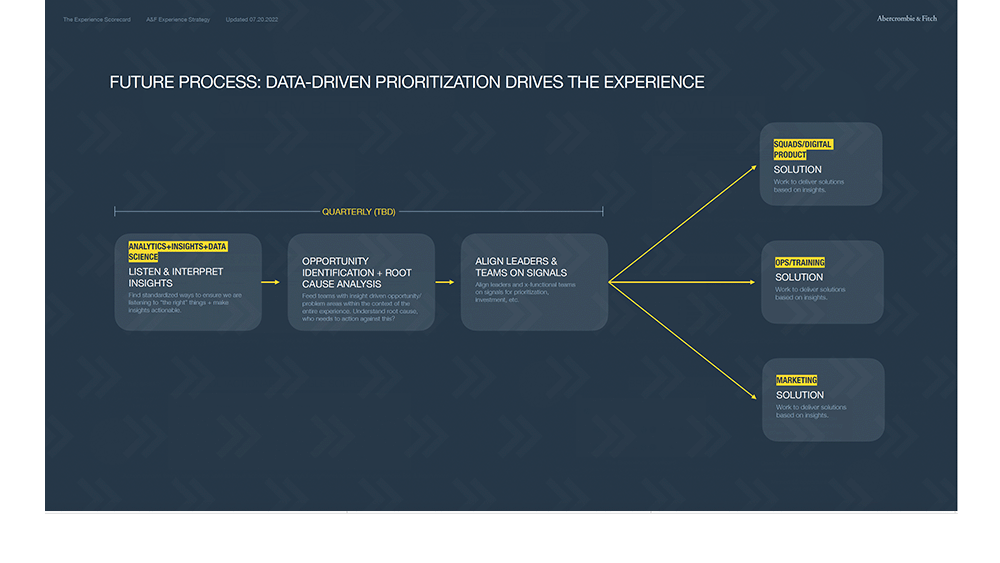1000x563 pixels.
Task: Click the arrow between Opportunity and Align boxes
Action: pos(445,282)
